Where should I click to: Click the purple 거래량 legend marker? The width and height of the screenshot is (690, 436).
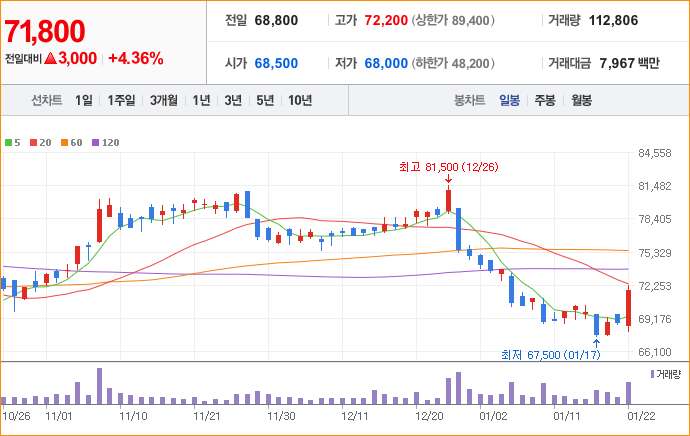pyautogui.click(x=652, y=374)
